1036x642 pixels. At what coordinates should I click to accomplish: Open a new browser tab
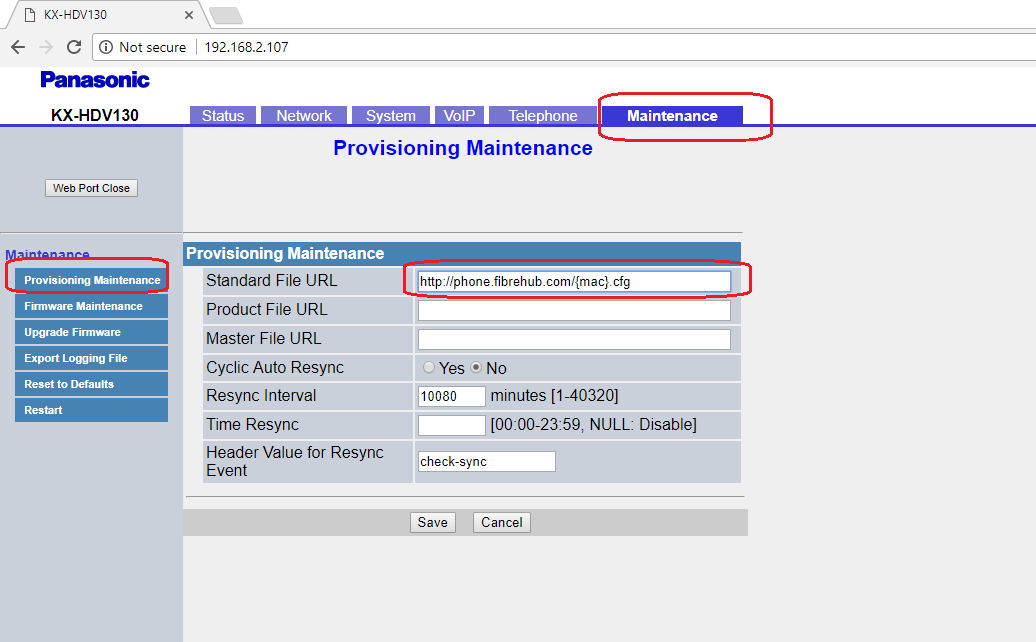click(x=226, y=15)
